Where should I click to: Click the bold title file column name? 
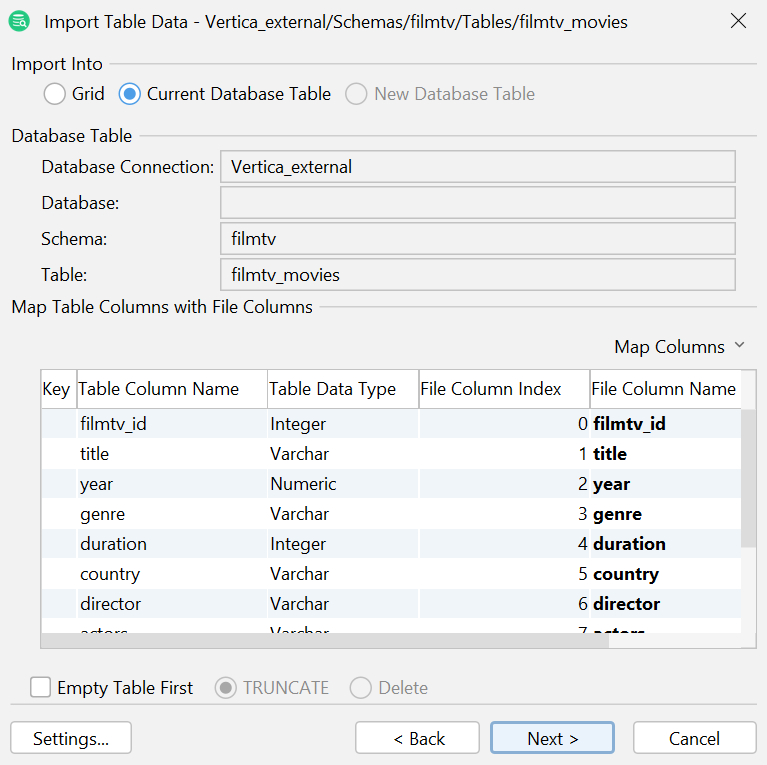pos(609,453)
